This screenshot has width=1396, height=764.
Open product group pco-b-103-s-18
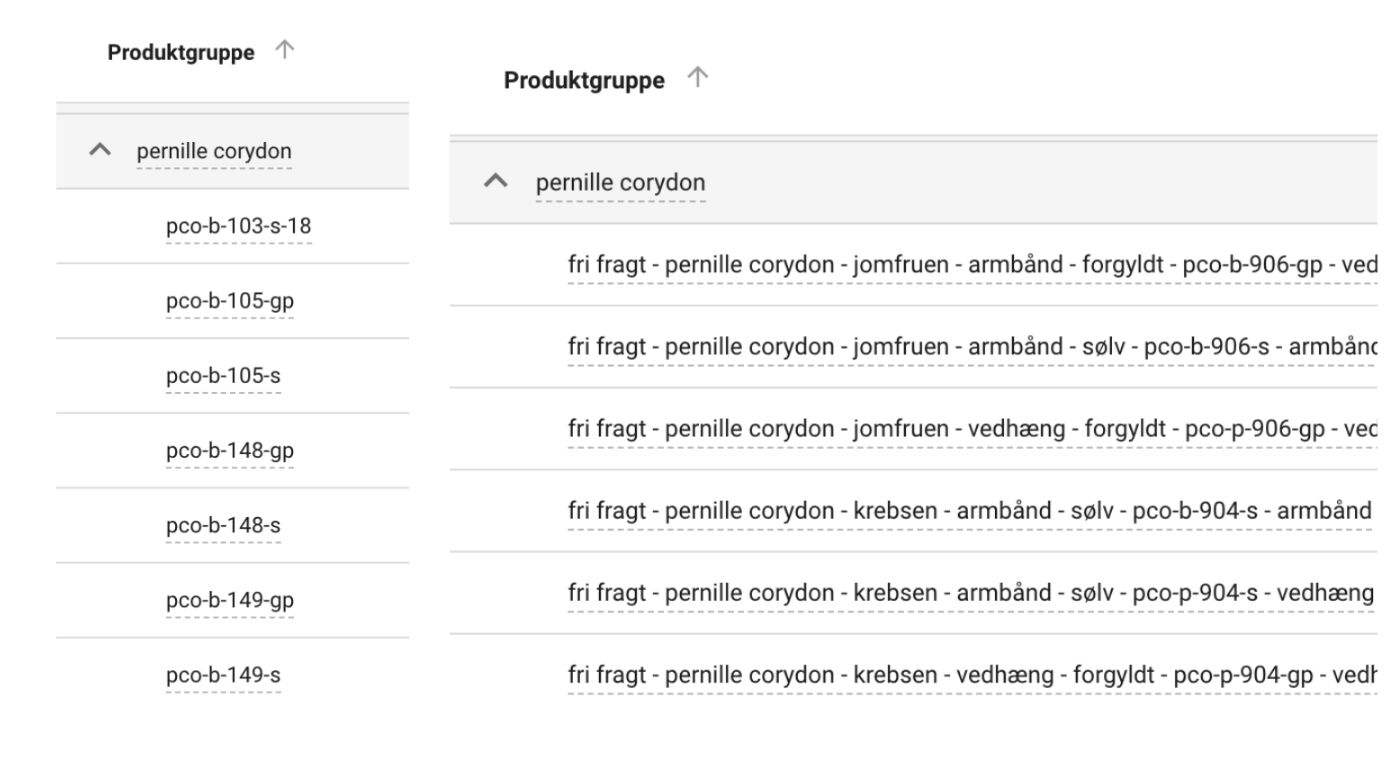[238, 227]
